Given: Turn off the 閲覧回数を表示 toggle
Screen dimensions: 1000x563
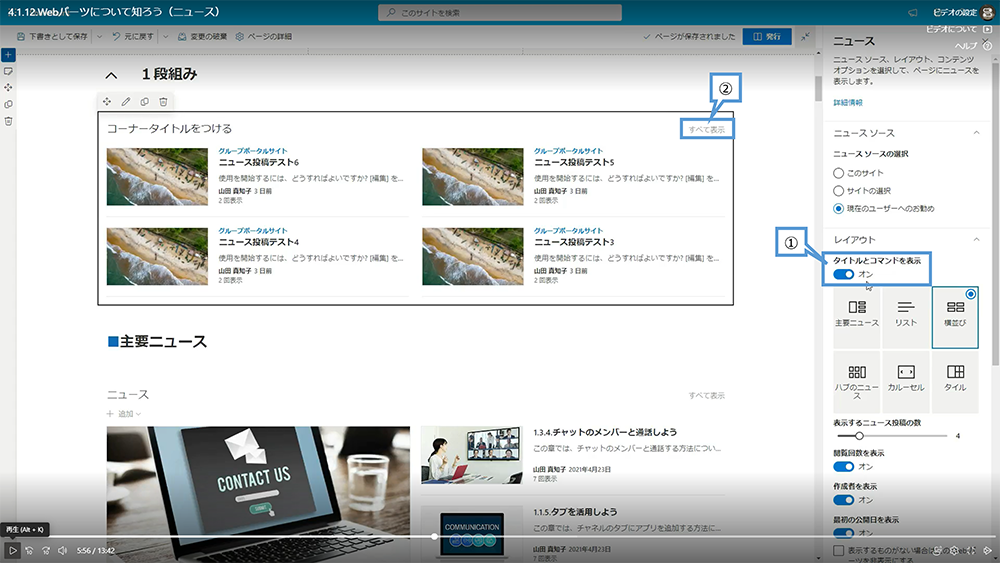Looking at the screenshot, I should (844, 466).
